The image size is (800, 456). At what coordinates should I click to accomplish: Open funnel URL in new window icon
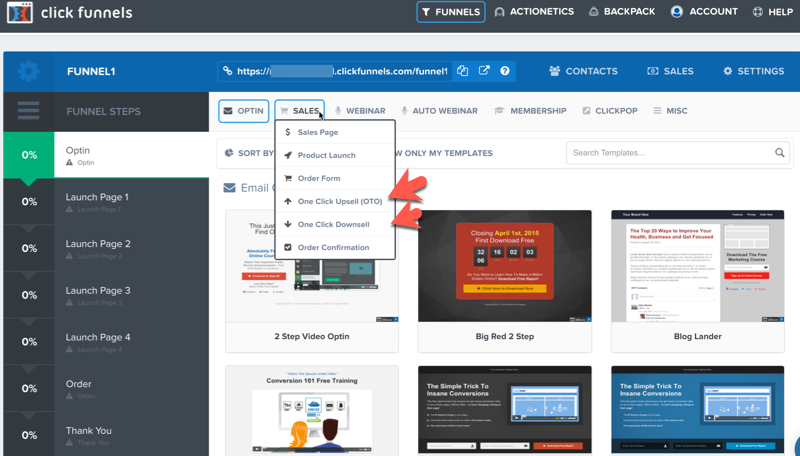point(484,71)
